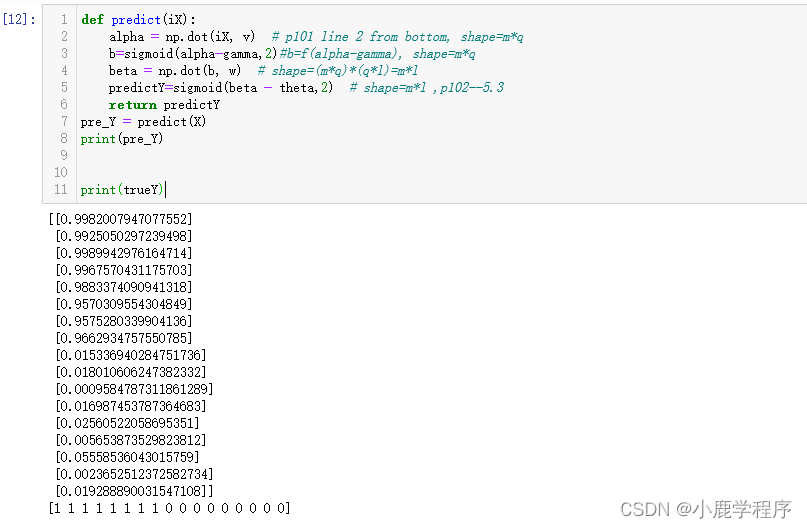Click output value 0.005653873529823812
This screenshot has width=807, height=528.
coord(130,440)
